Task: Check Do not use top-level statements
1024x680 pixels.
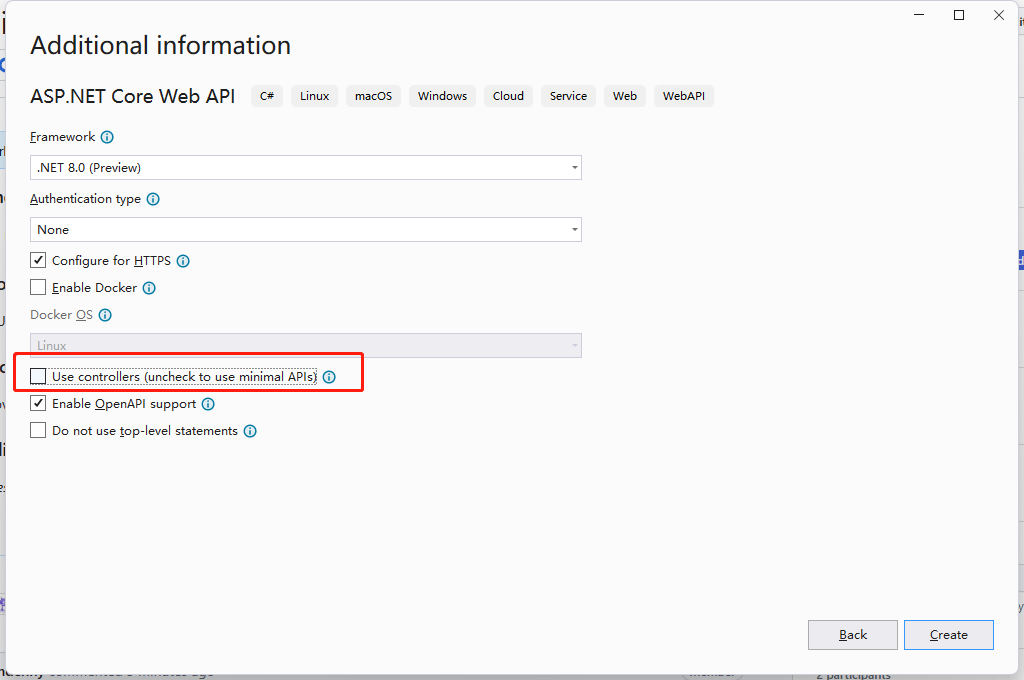Action: click(37, 430)
